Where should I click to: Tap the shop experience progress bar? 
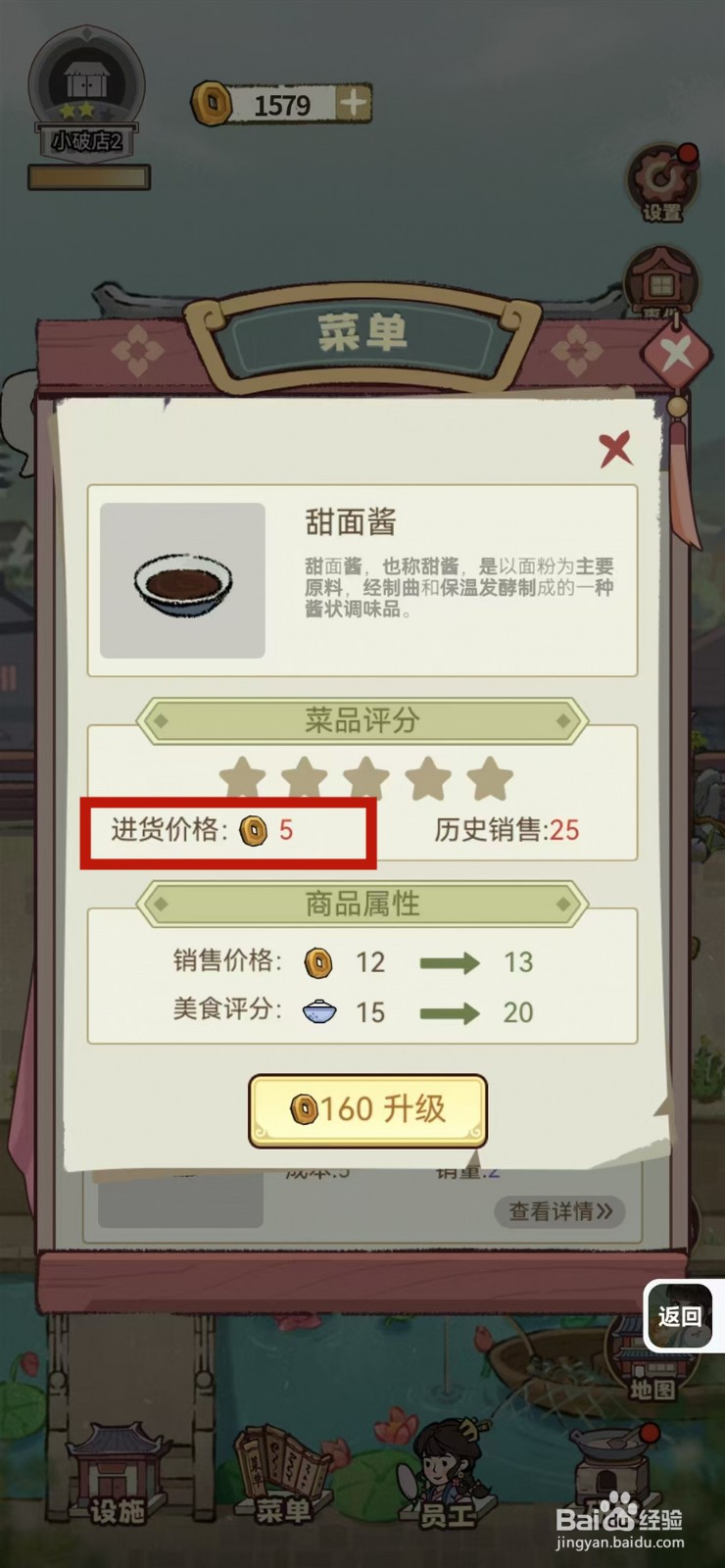[x=89, y=177]
